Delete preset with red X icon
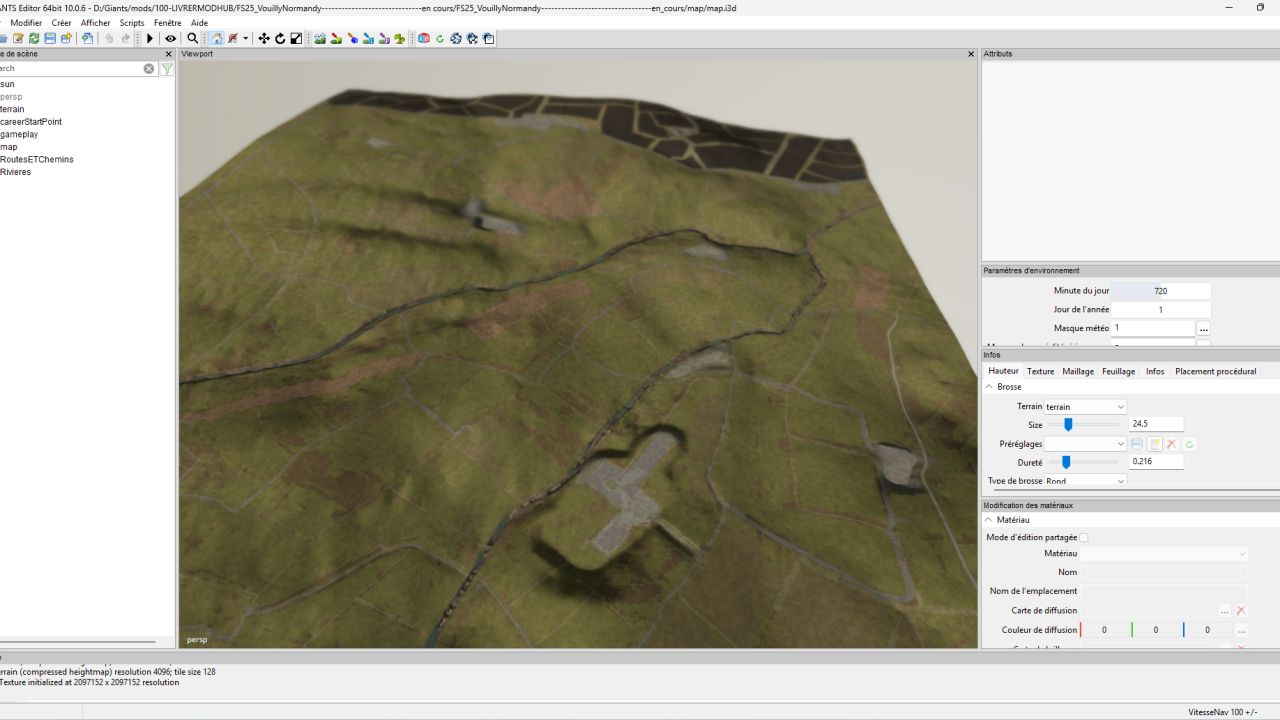The height and width of the screenshot is (720, 1280). pos(1172,444)
